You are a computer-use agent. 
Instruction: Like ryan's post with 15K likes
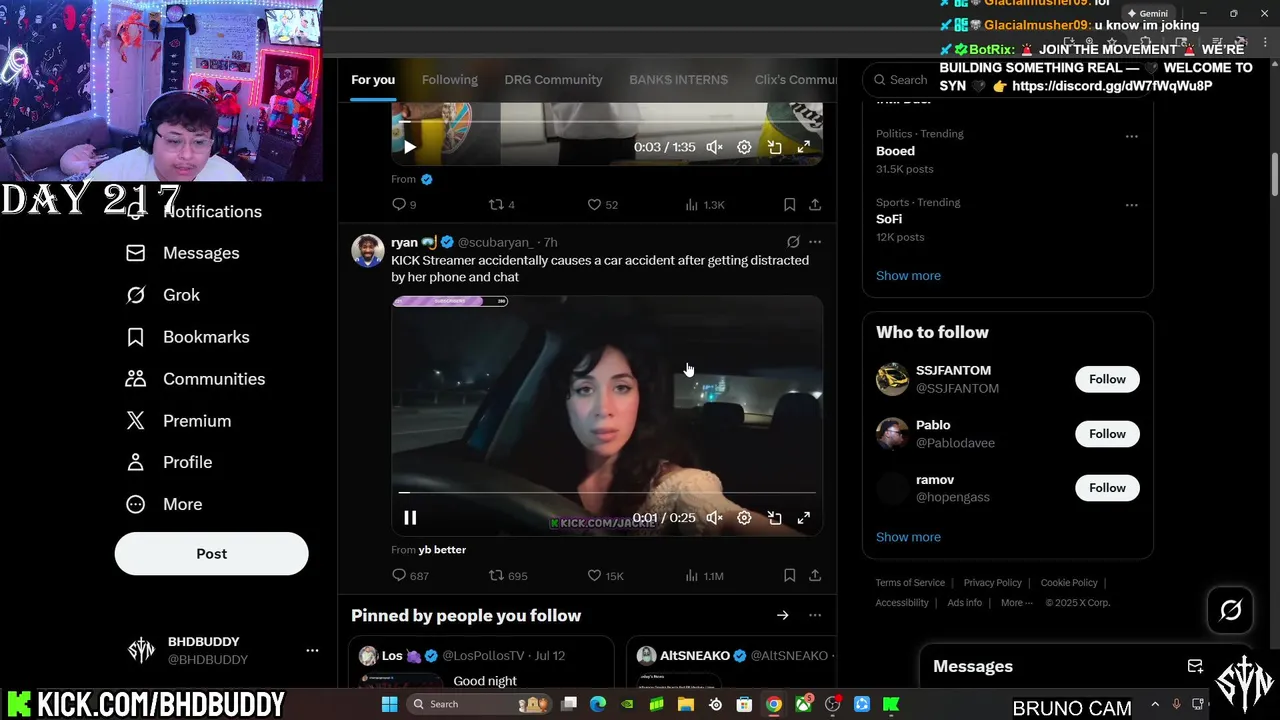point(605,575)
